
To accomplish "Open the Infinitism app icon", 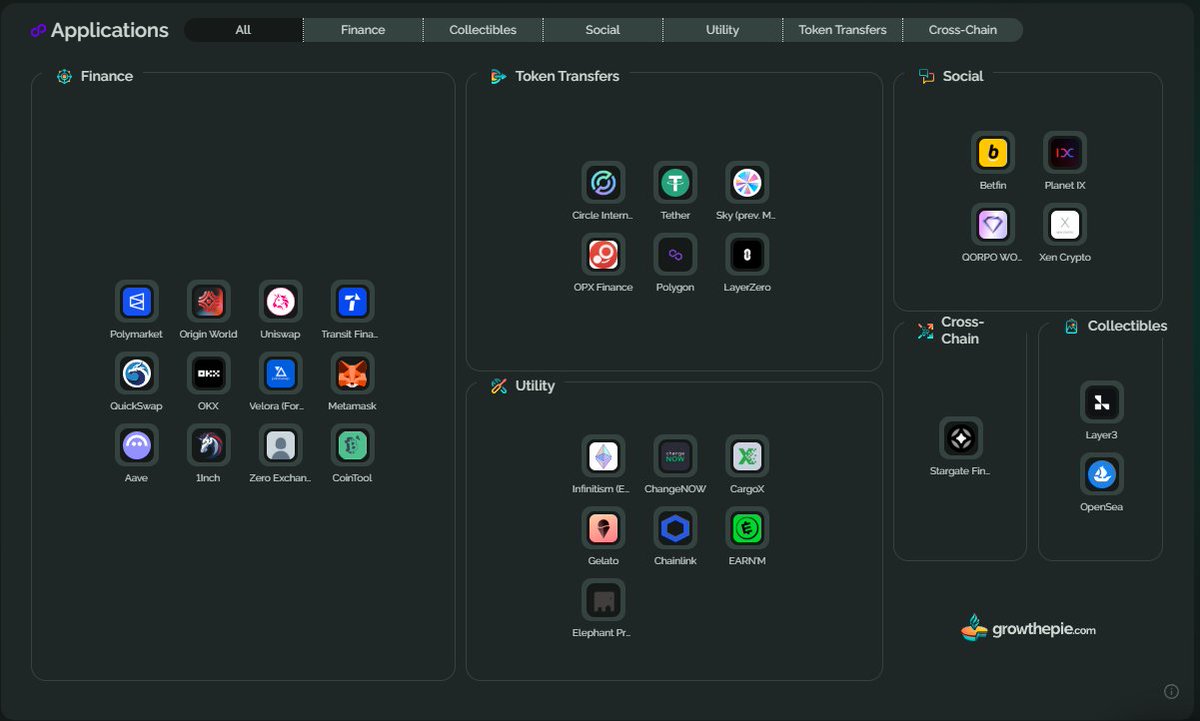I will (604, 456).
